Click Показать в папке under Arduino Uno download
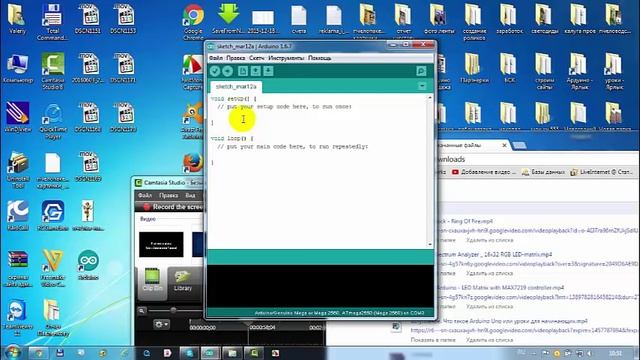The height and width of the screenshot is (360, 640). click(433, 340)
